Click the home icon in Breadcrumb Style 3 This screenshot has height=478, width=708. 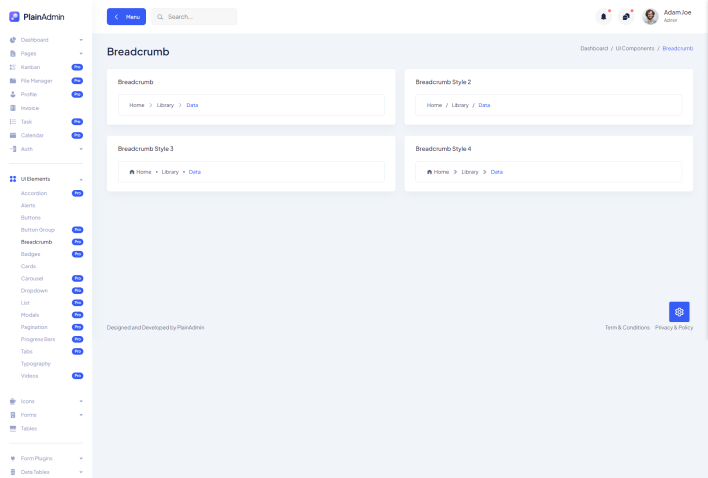tap(132, 172)
